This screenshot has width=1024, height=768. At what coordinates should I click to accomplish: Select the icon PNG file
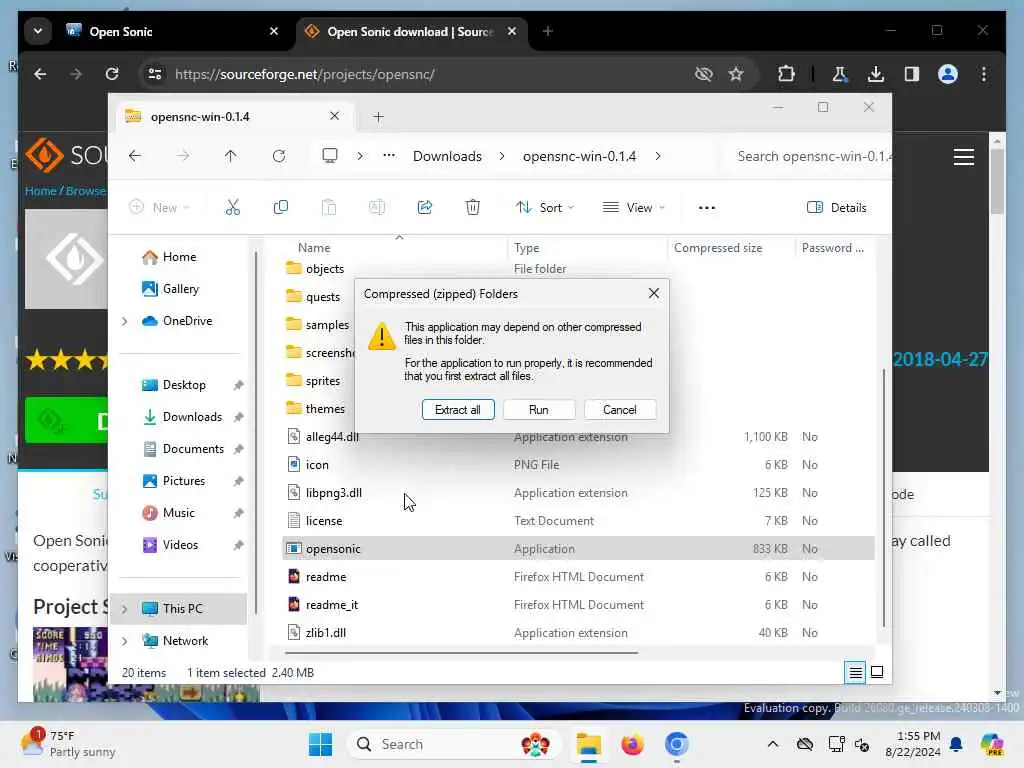317,464
